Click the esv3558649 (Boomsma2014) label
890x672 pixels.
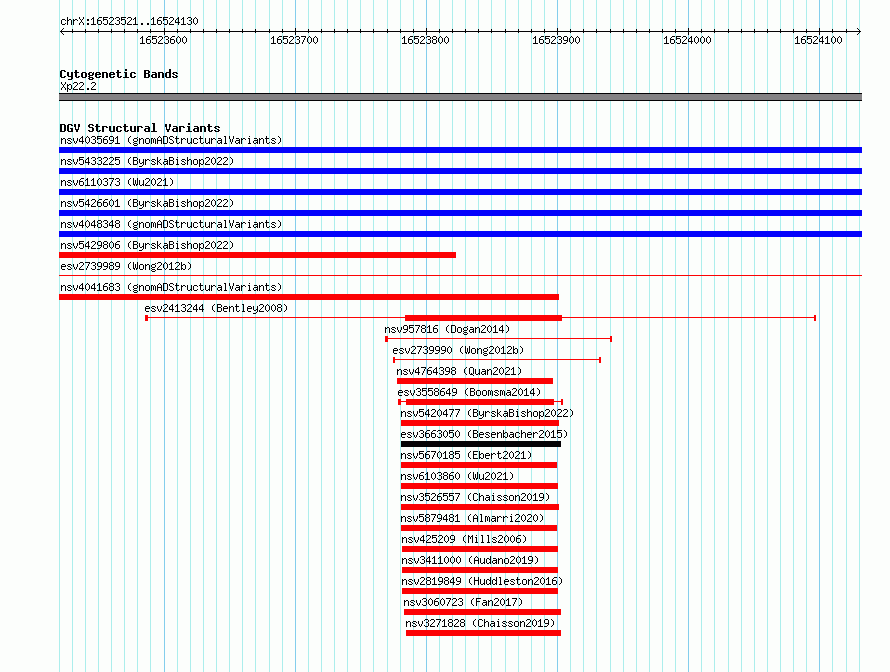469,392
